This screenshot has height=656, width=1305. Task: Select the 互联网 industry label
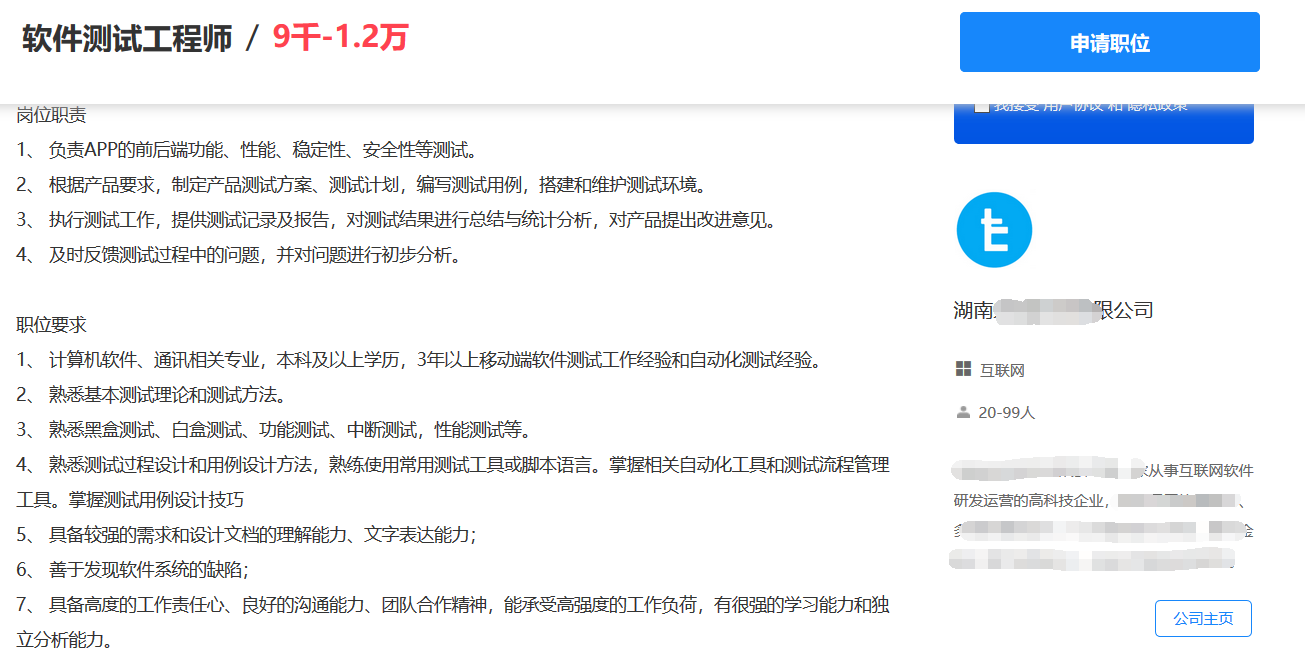point(1001,371)
